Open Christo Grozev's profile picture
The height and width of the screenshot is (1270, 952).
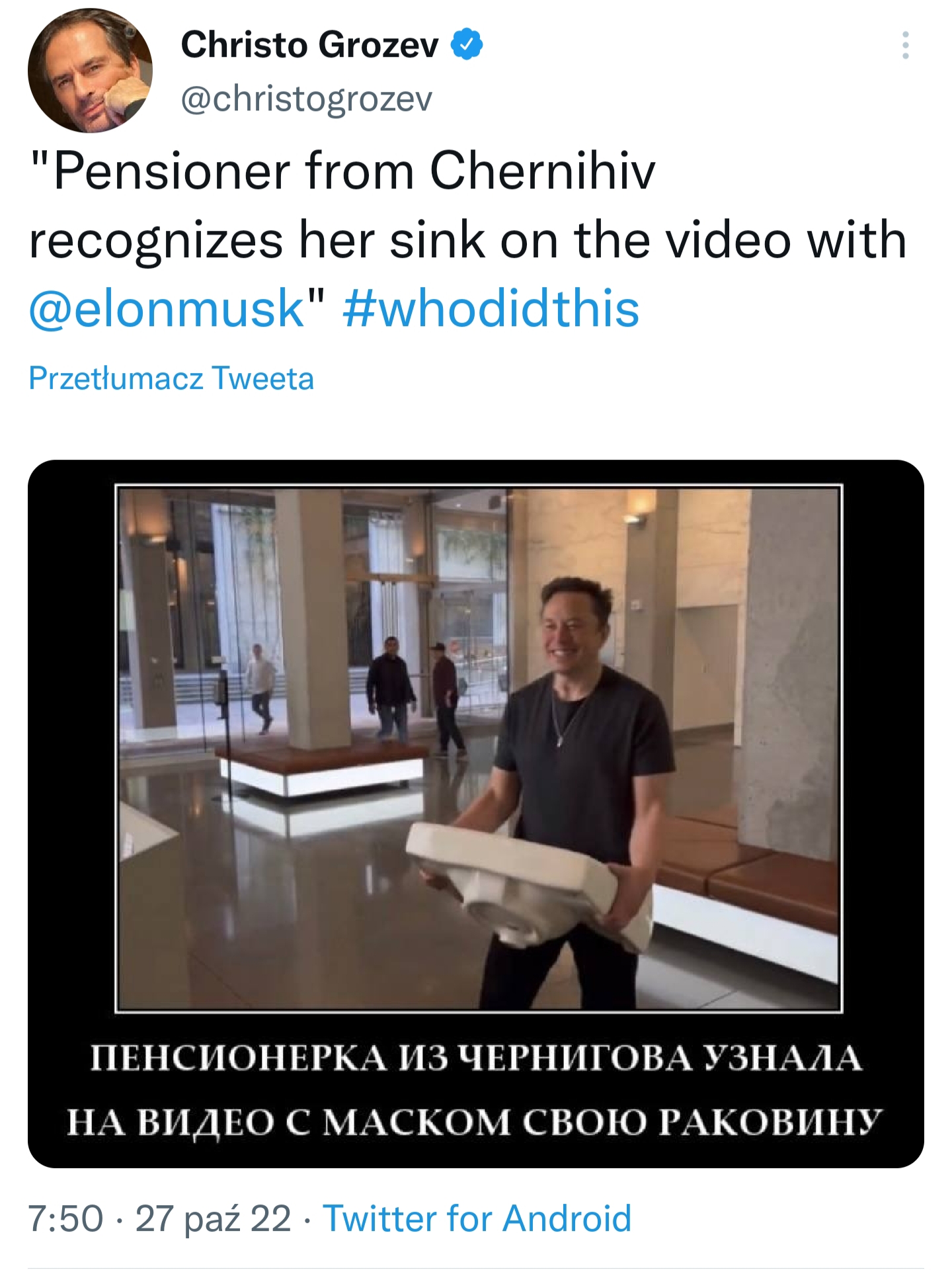click(90, 70)
